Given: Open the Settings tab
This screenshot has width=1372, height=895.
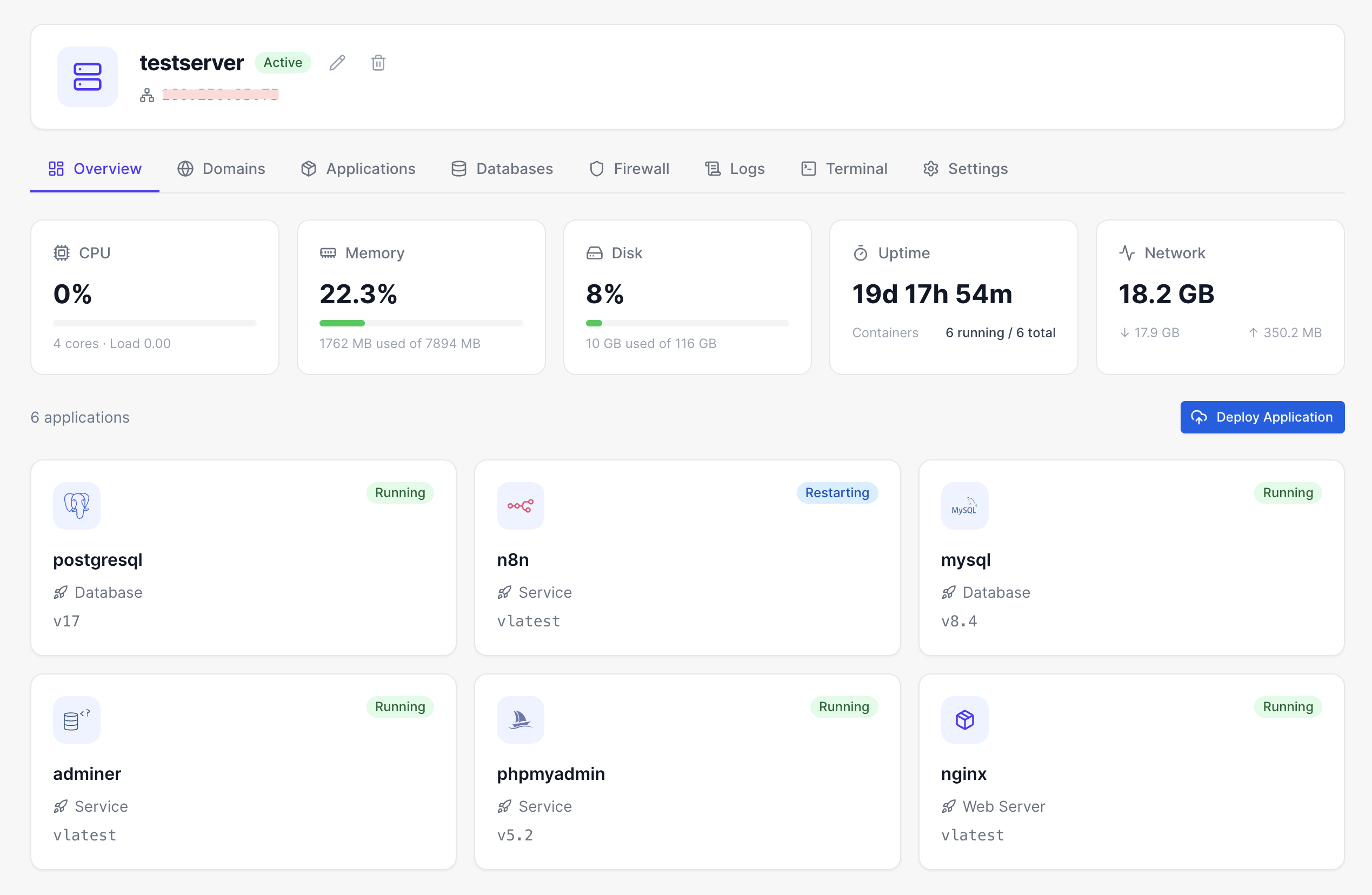Looking at the screenshot, I should pos(964,169).
